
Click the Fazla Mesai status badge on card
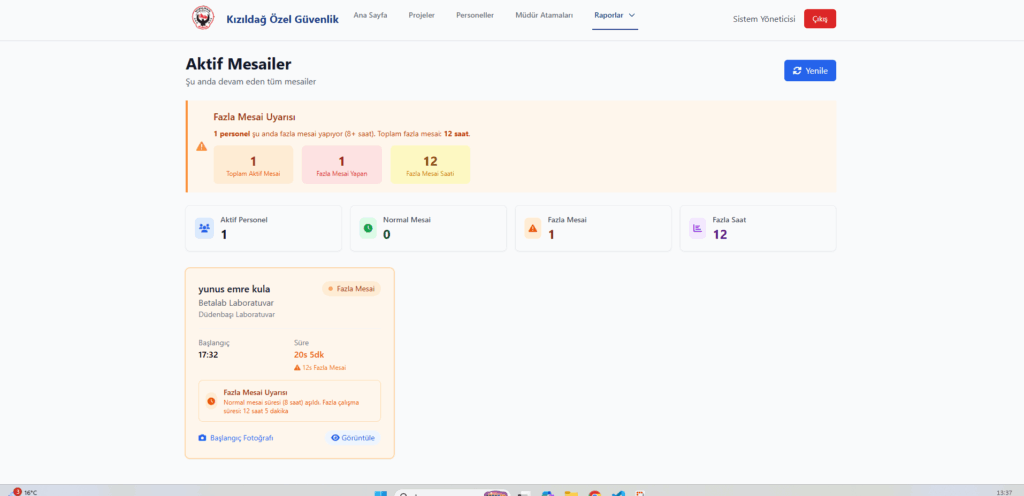coord(351,289)
